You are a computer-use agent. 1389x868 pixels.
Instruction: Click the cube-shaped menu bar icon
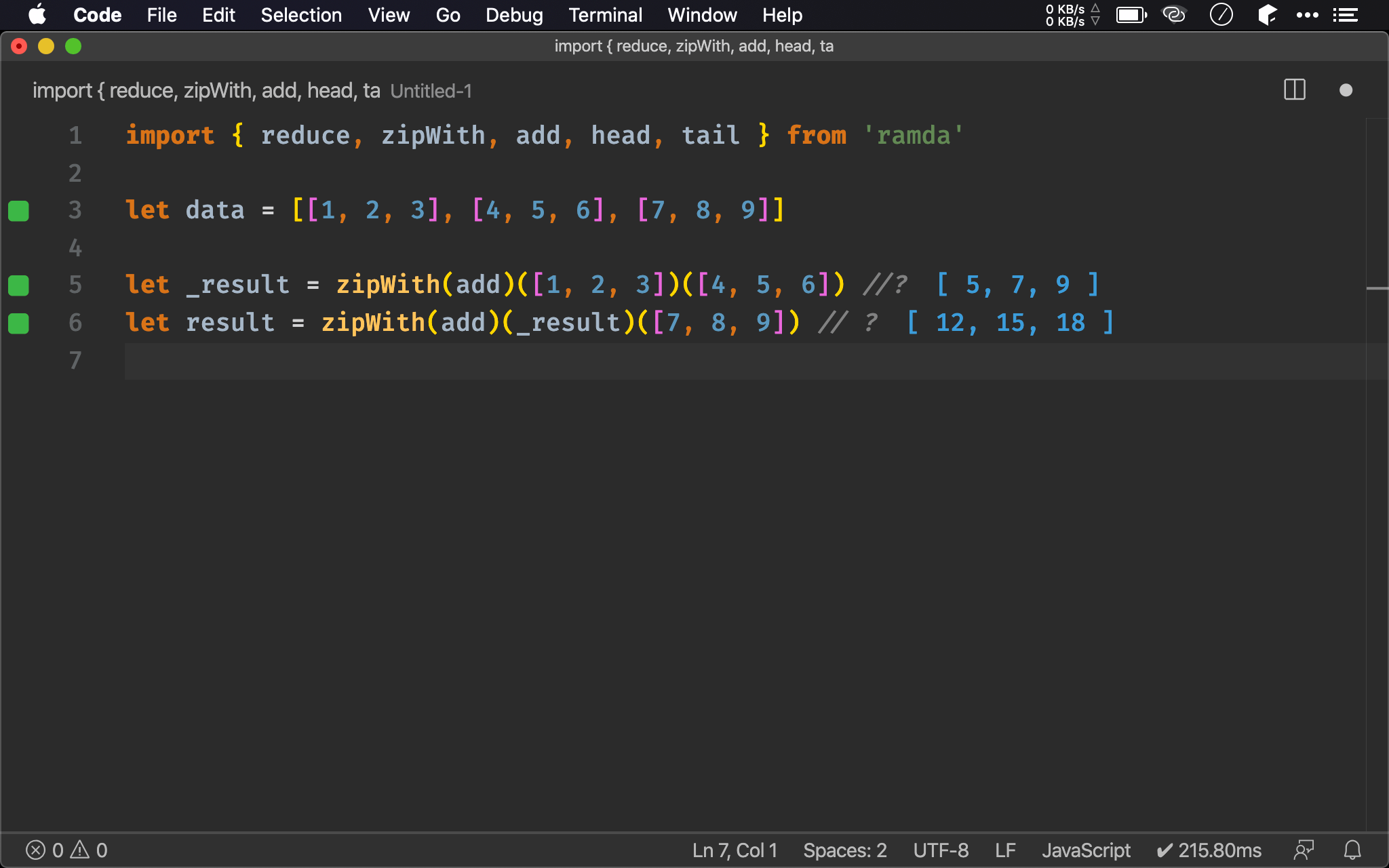(x=1267, y=15)
